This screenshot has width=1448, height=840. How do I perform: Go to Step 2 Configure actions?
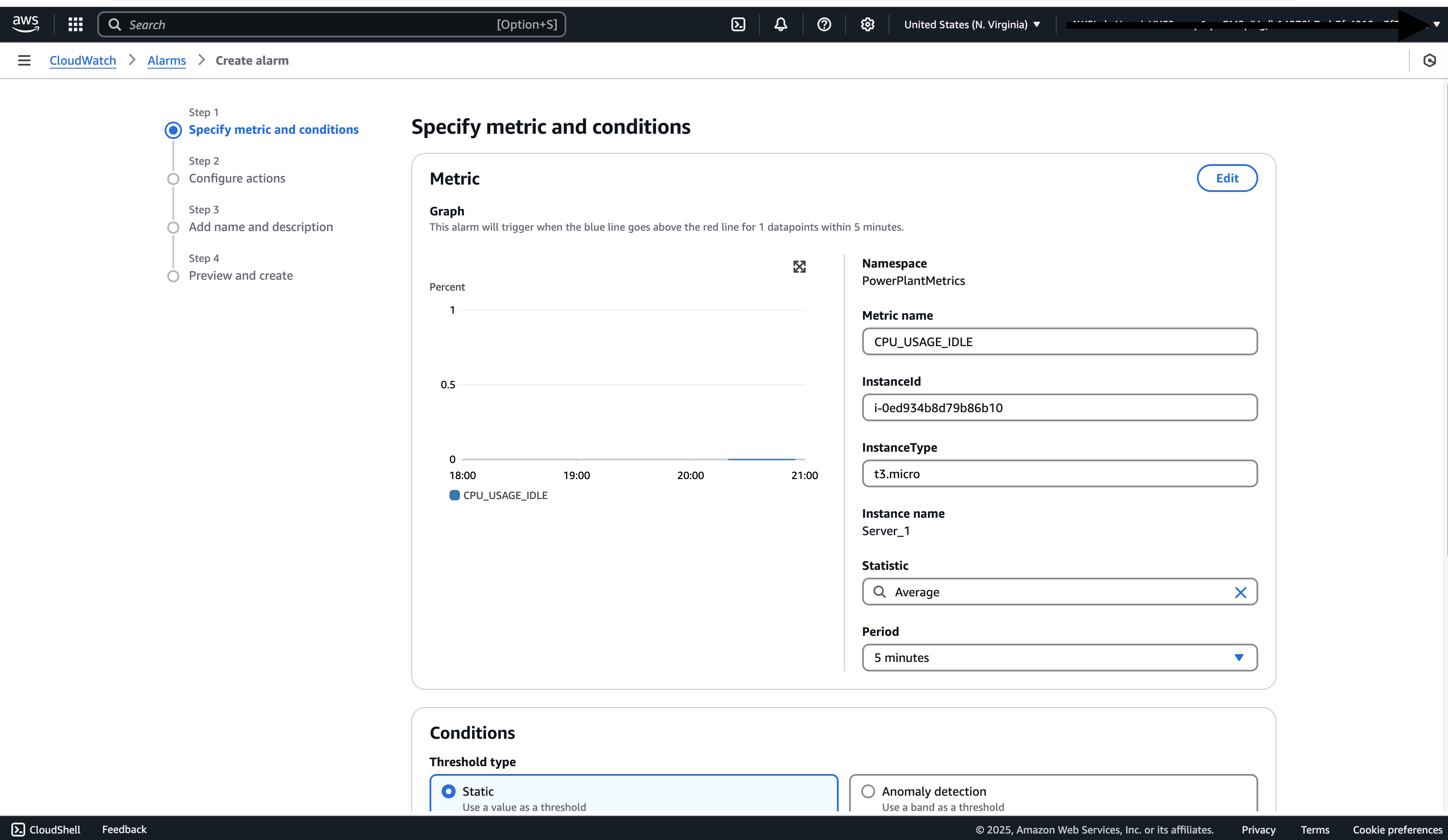(x=237, y=178)
